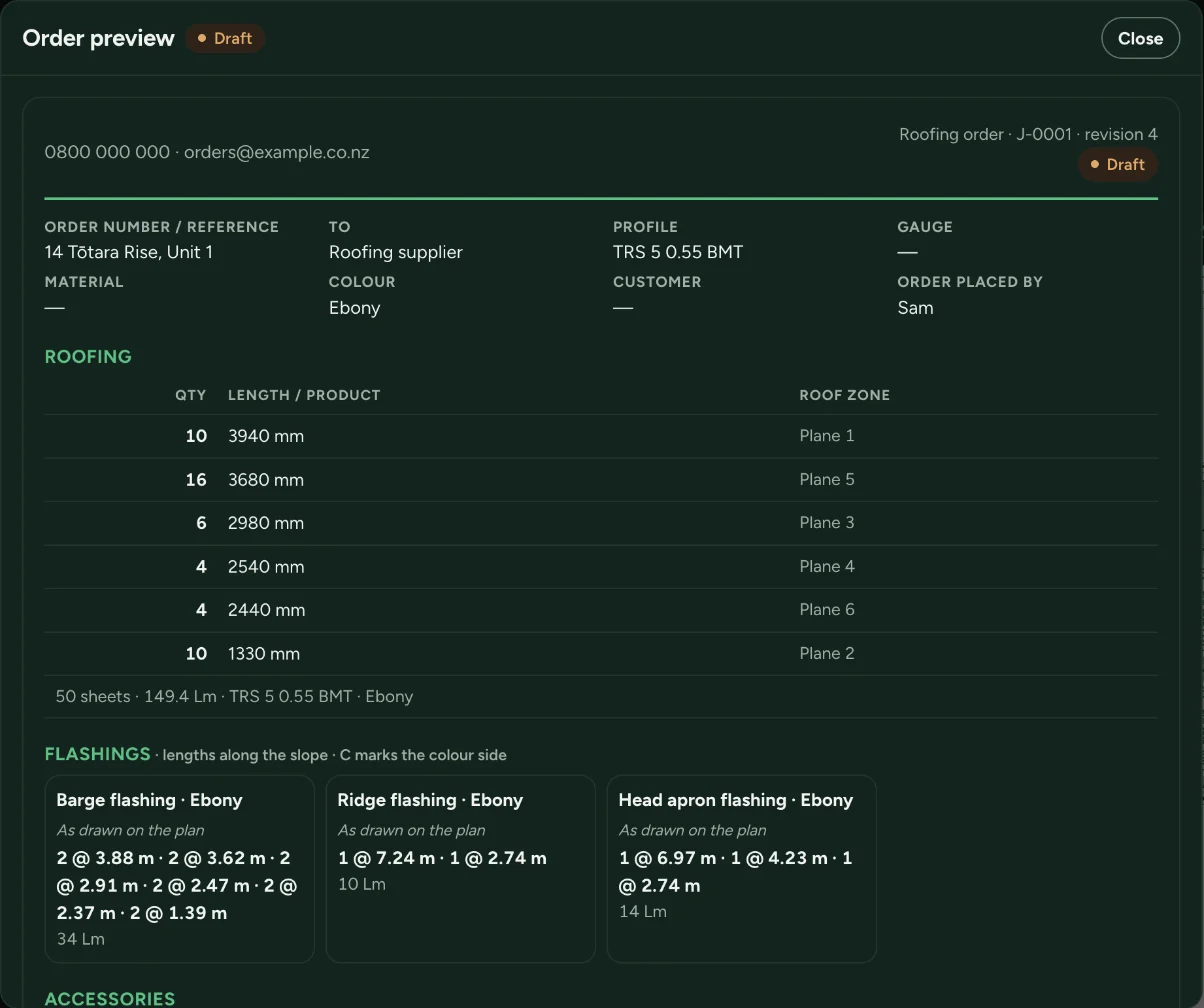Click the "2540 mm" length cell
1204x1008 pixels.
(x=266, y=567)
